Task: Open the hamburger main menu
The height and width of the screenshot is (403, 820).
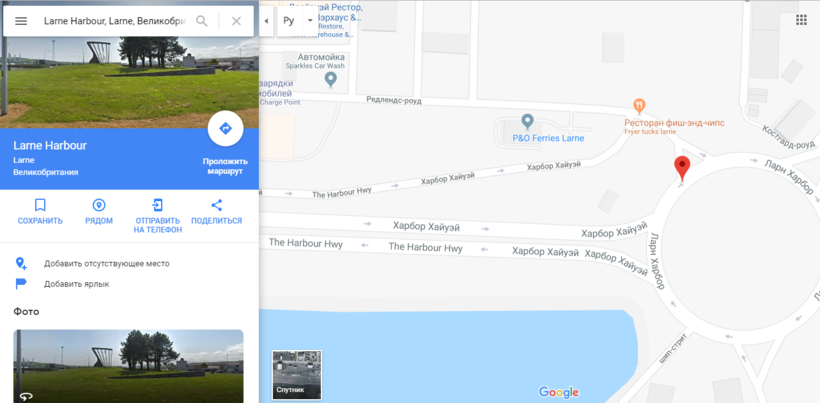Action: pyautogui.click(x=21, y=21)
